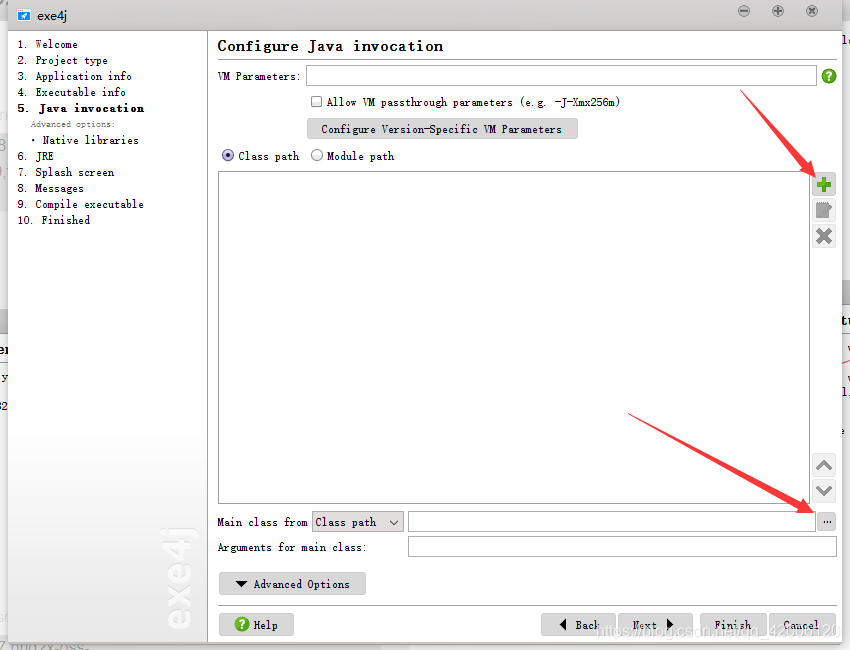Viewport: 850px width, 650px height.
Task: Edit selected class path entry icon
Action: tap(823, 210)
